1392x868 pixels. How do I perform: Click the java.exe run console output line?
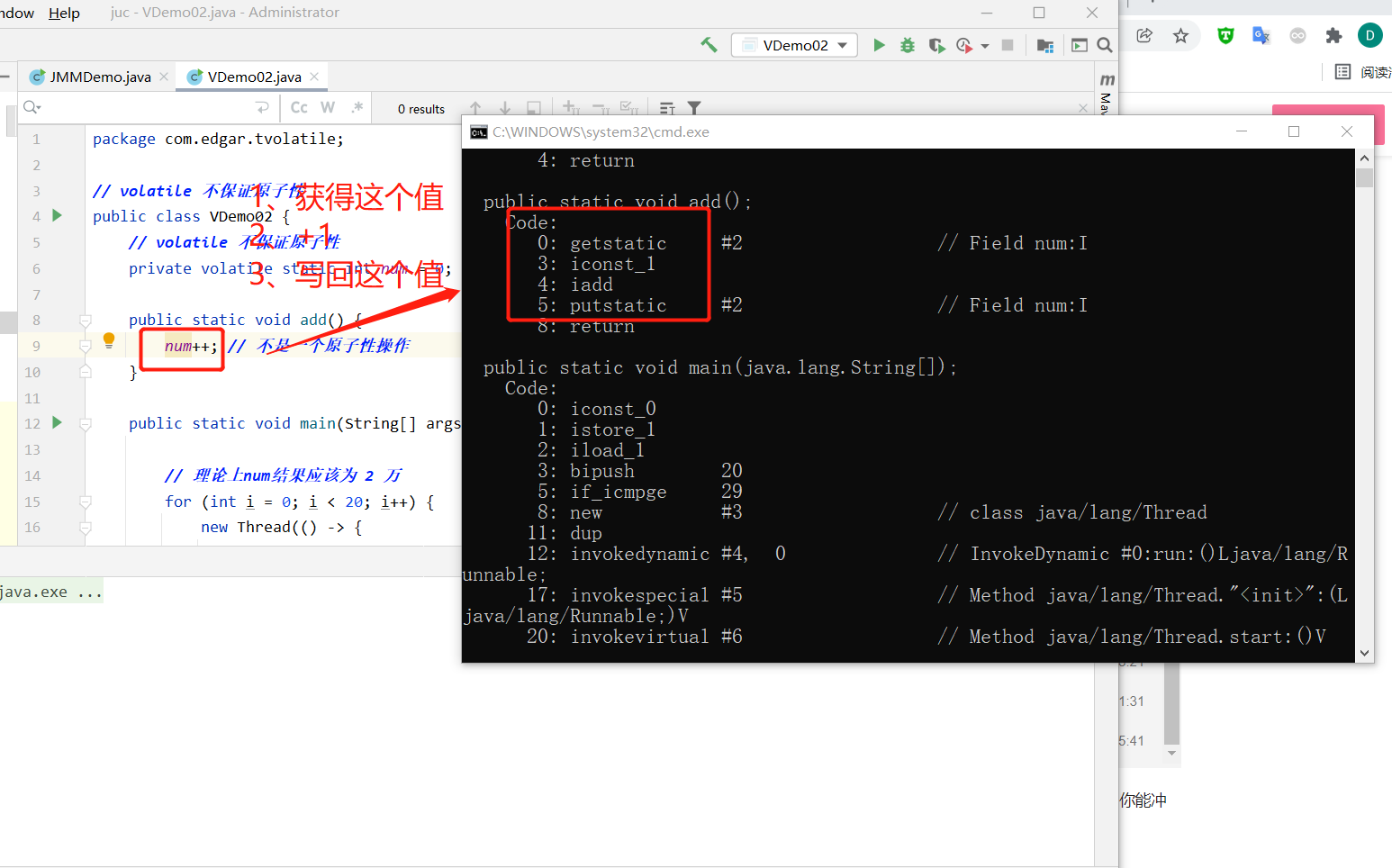click(51, 592)
